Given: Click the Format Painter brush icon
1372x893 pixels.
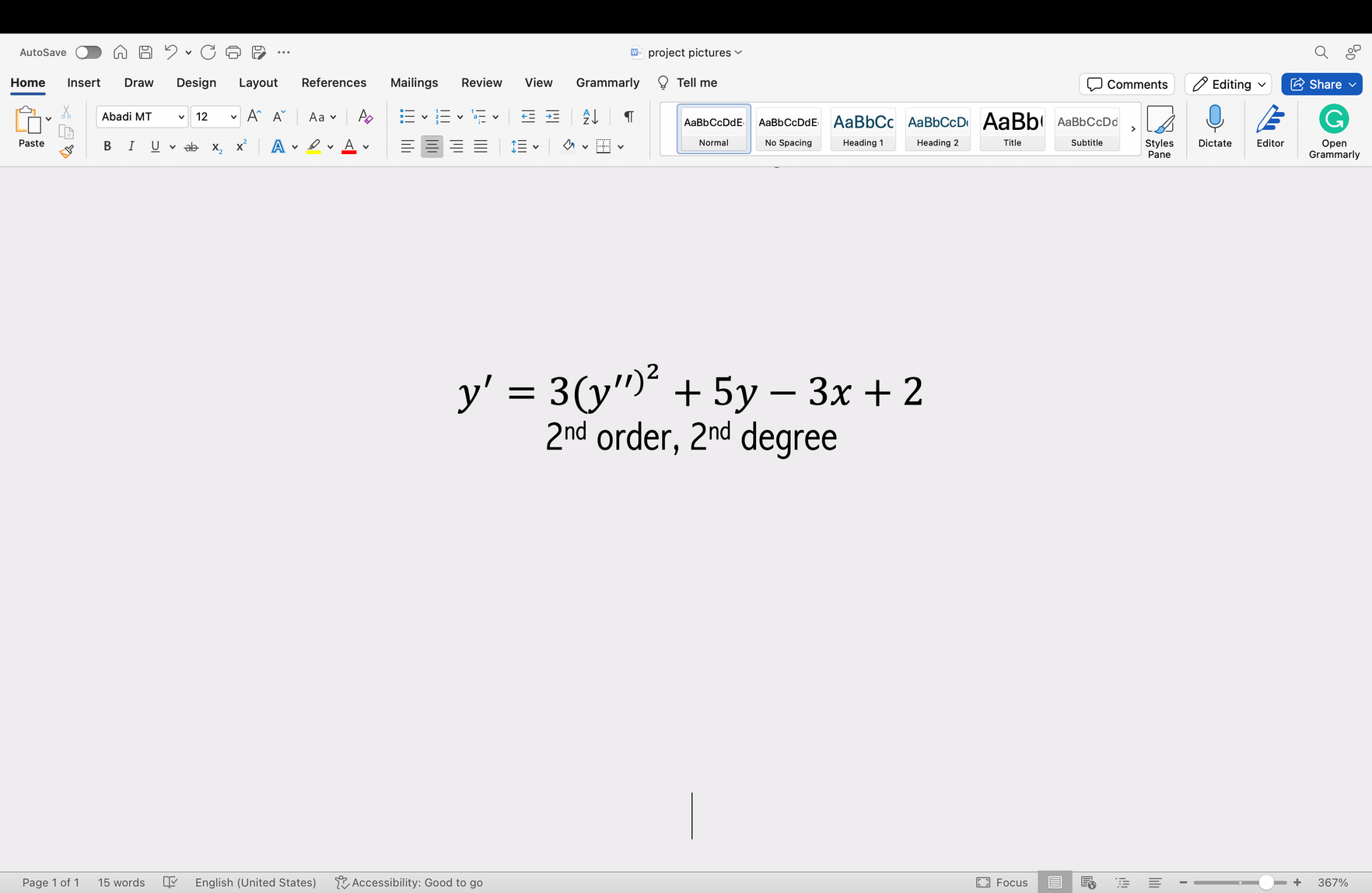Looking at the screenshot, I should [67, 151].
